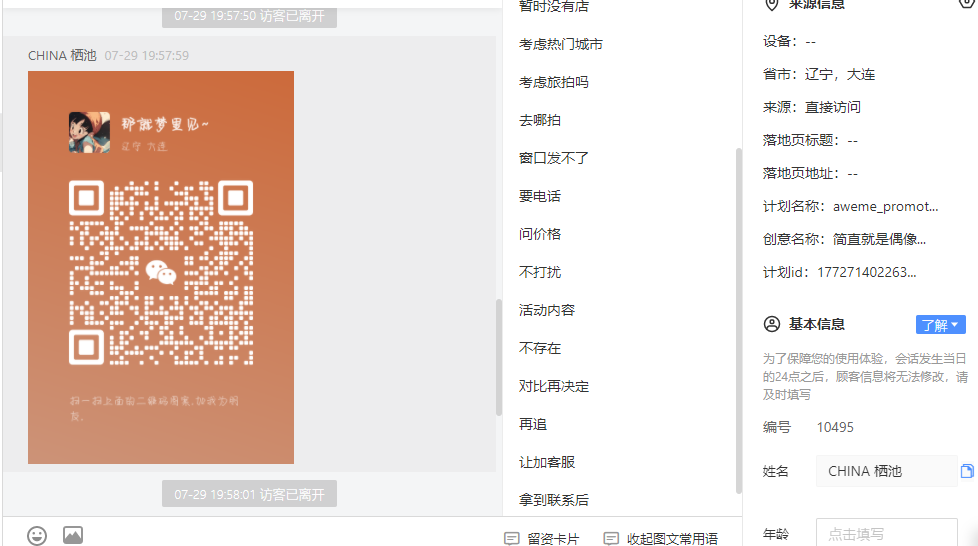Select the quick phrase 考虑旅拍吗
This screenshot has width=978, height=546.
(x=554, y=82)
